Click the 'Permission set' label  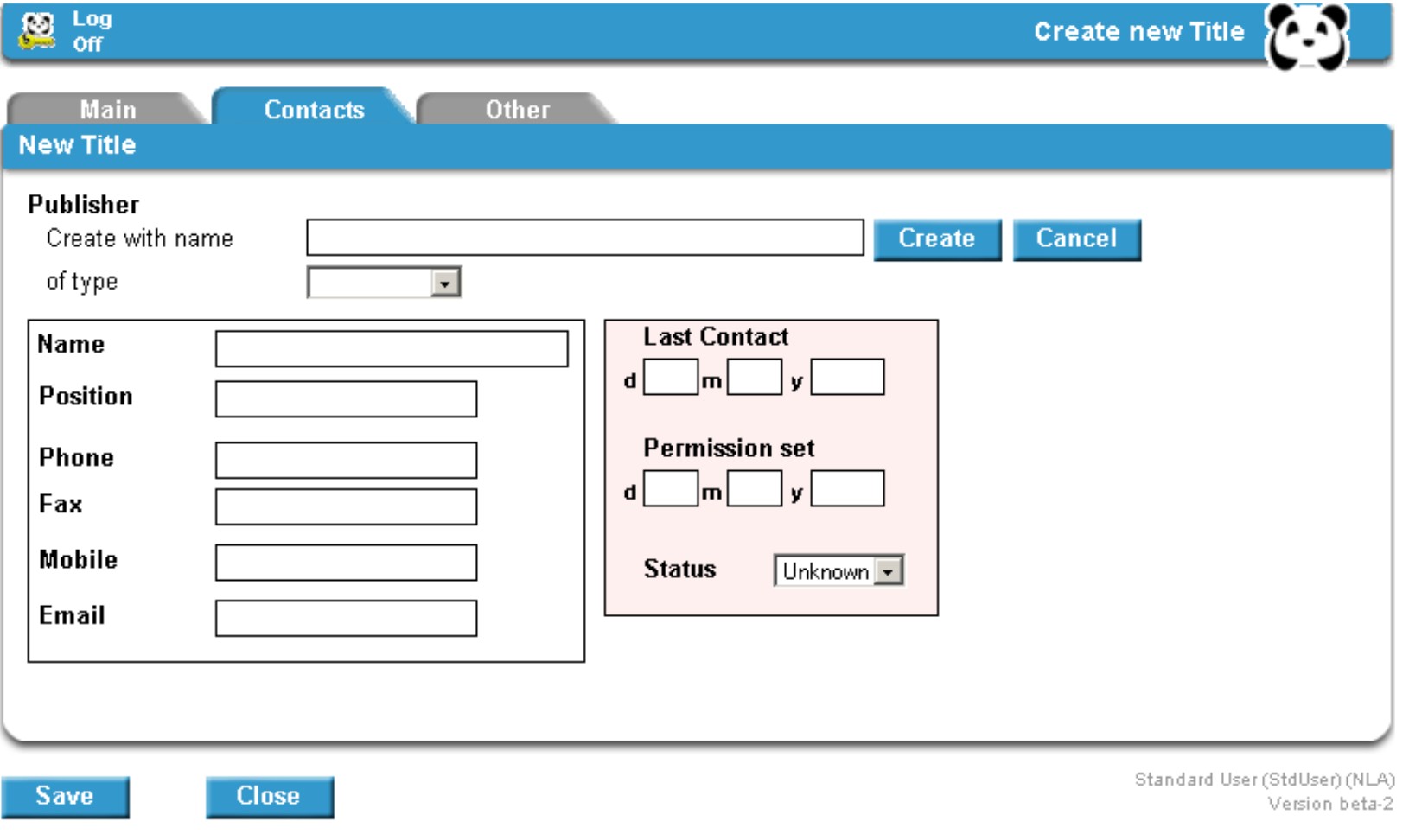pos(729,449)
